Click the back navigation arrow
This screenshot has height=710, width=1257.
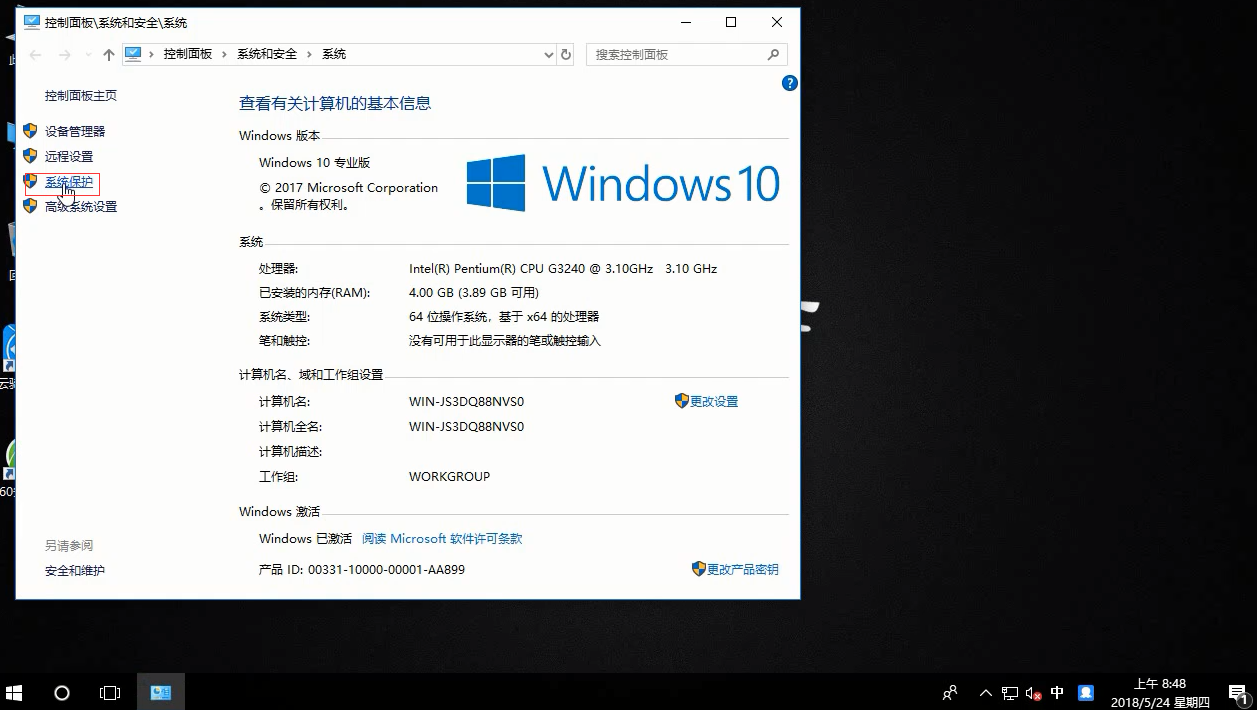(x=35, y=55)
